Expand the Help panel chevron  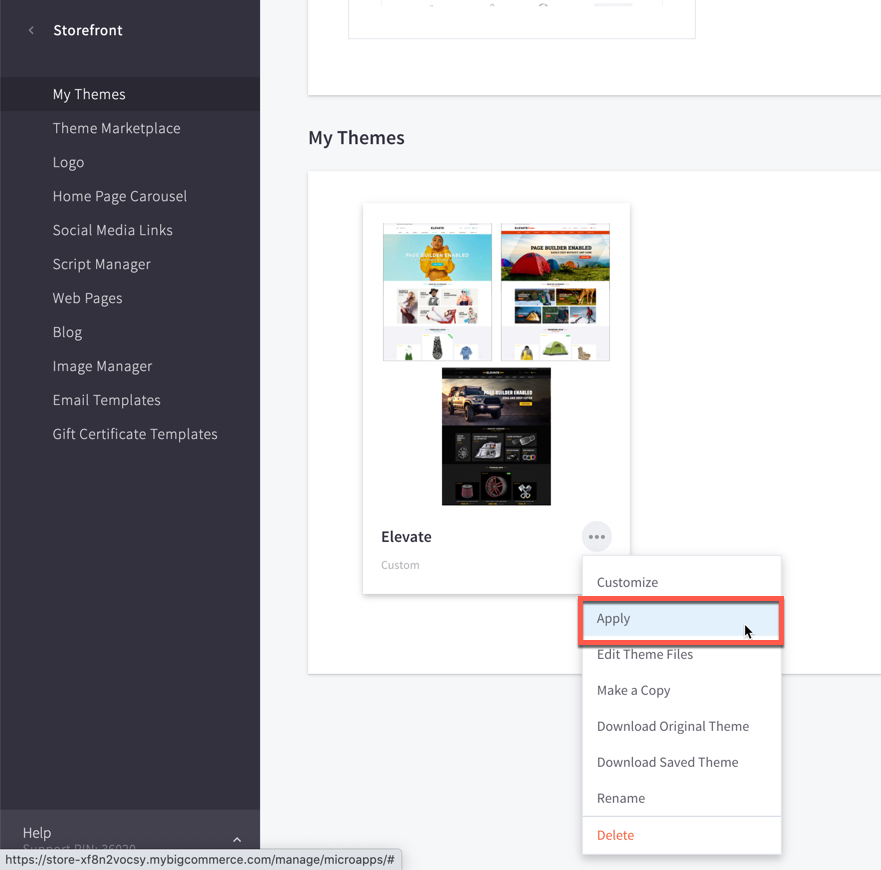point(237,840)
